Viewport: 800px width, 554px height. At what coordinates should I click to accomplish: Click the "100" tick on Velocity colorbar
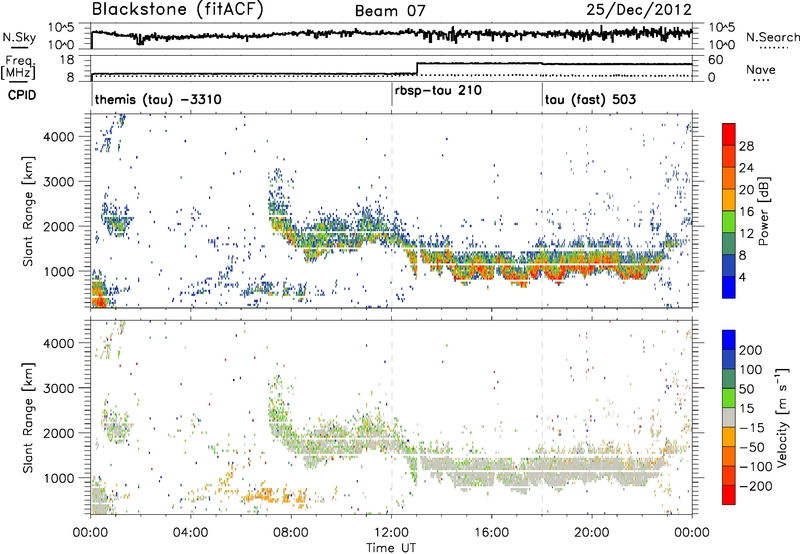(x=751, y=369)
